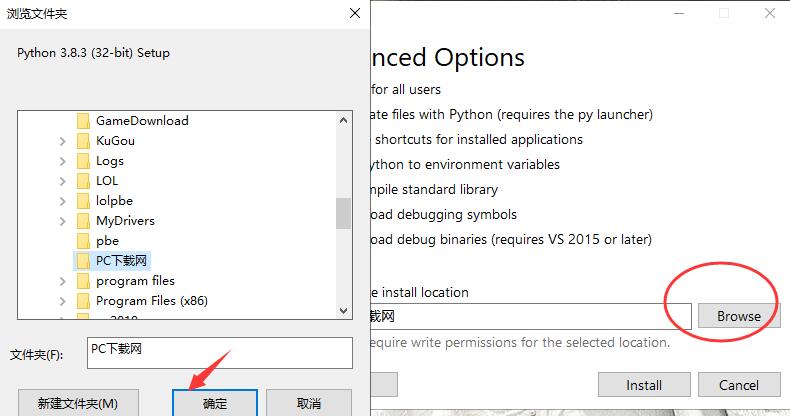This screenshot has width=790, height=416.
Task: Create a folder with 新建文件夹(M)
Action: click(77, 403)
